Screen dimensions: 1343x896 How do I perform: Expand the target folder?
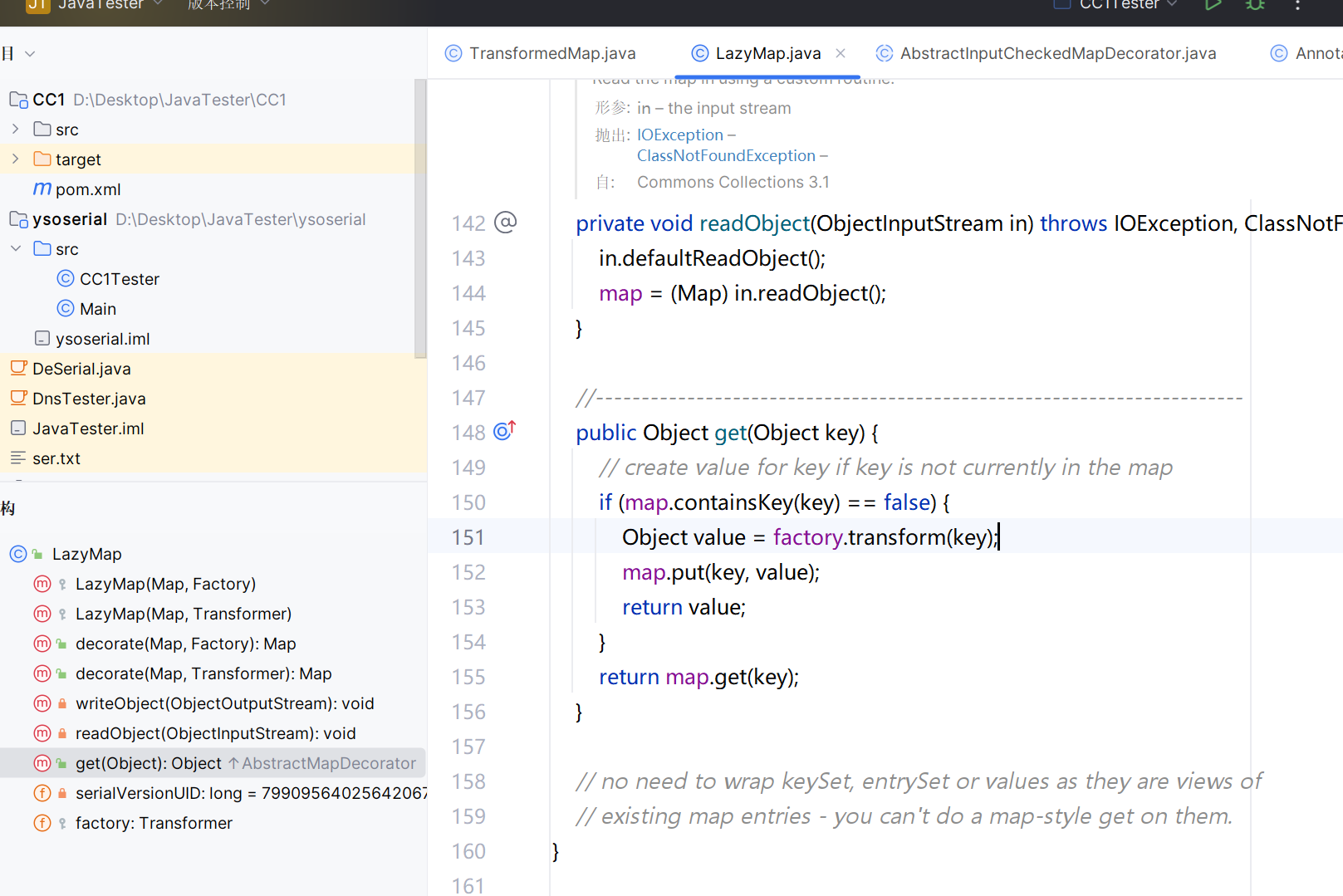(16, 159)
